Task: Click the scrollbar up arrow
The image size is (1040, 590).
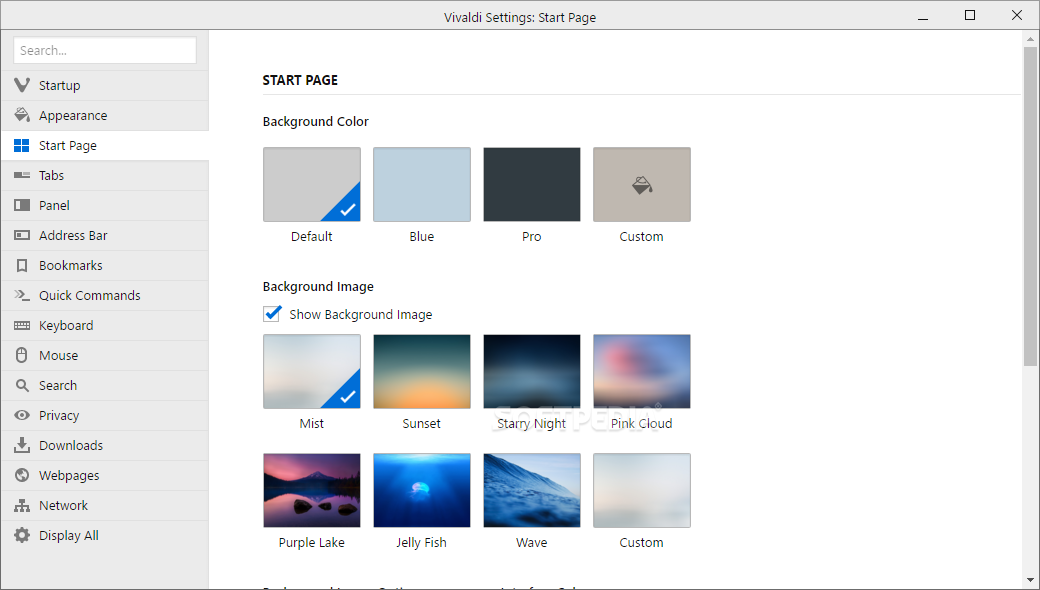Action: [1030, 38]
